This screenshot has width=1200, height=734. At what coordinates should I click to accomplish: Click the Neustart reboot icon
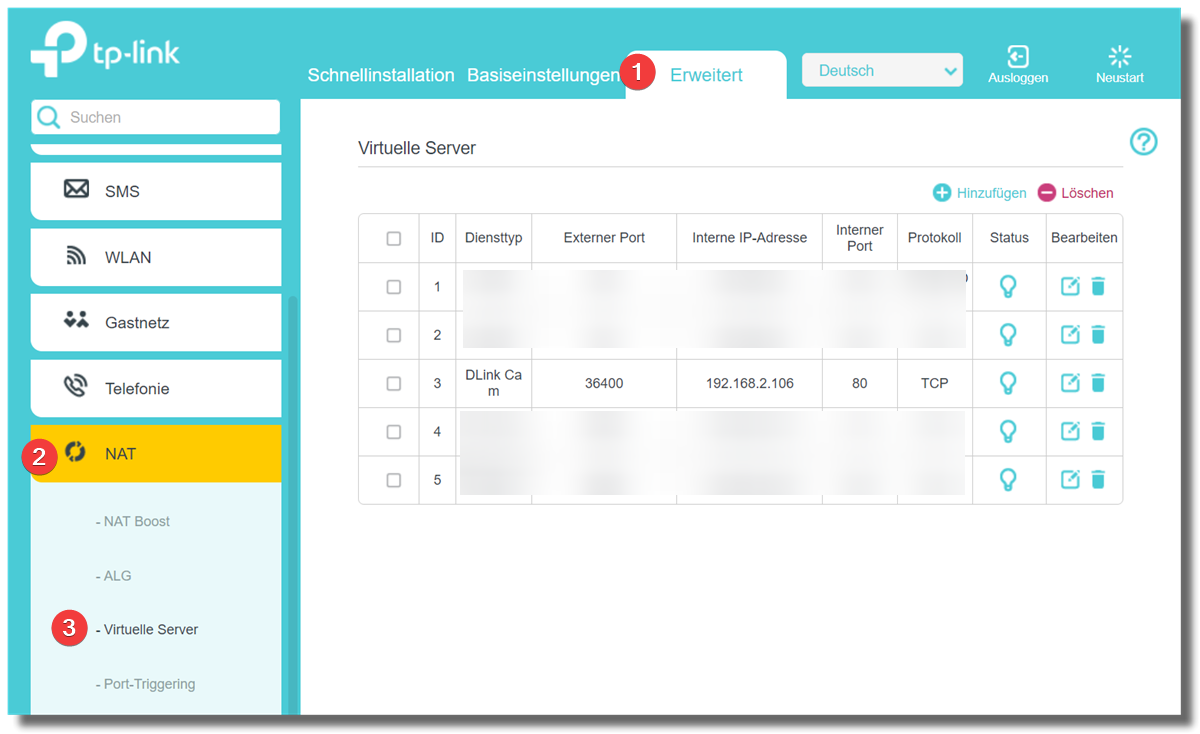[1119, 58]
